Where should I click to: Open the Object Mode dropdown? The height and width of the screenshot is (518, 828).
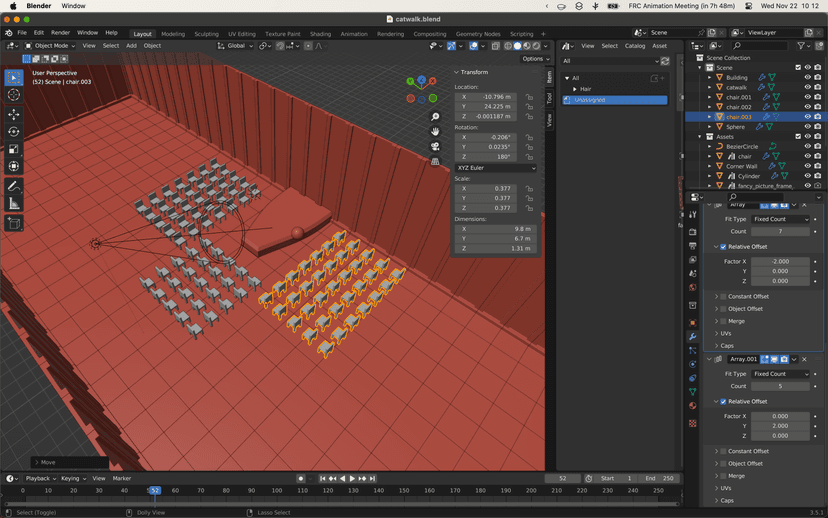point(50,45)
